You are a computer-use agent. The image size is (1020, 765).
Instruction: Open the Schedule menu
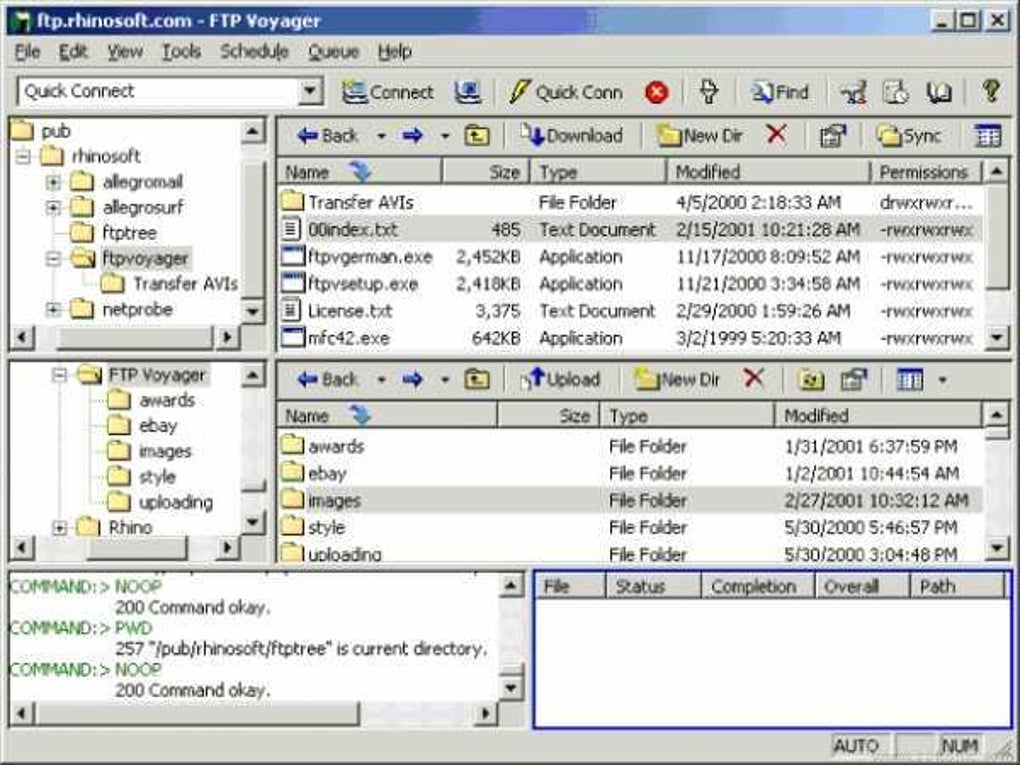tap(254, 51)
